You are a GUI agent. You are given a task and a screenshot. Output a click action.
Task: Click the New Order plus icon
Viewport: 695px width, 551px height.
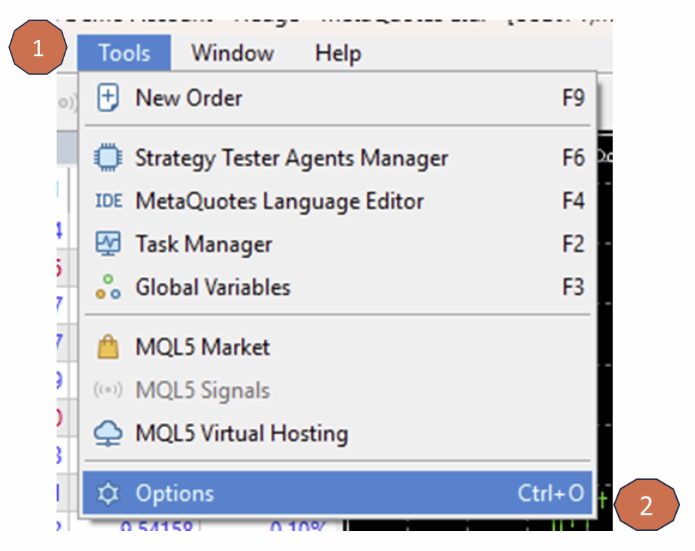pos(107,98)
